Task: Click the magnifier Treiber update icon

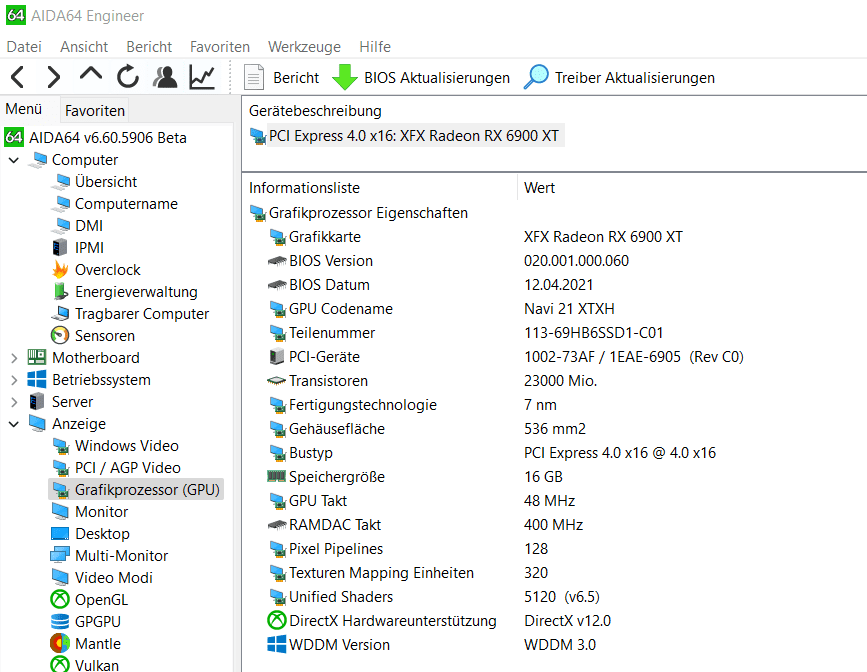Action: tap(536, 77)
